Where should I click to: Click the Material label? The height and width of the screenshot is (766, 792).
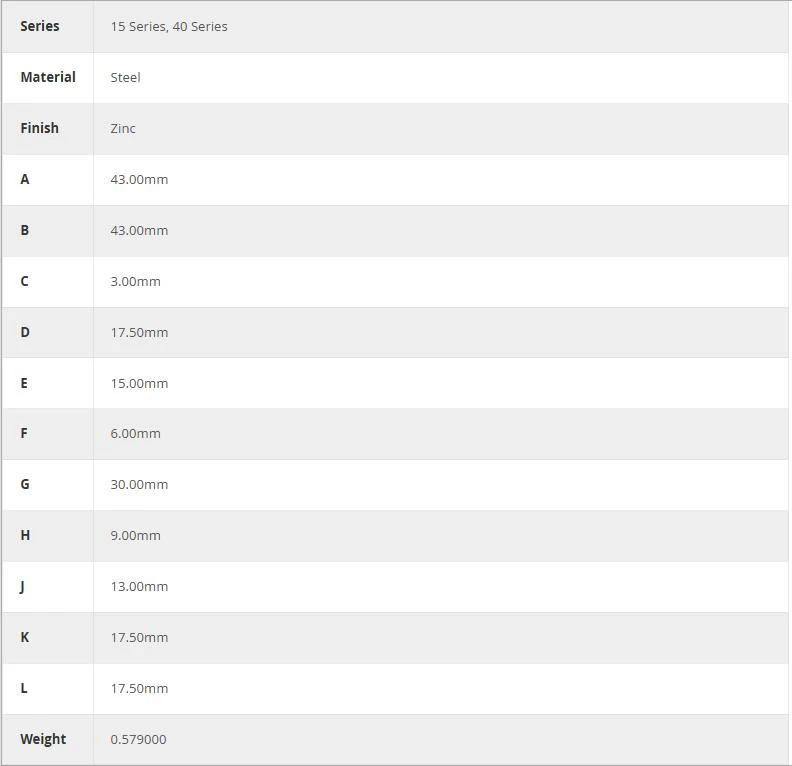click(48, 77)
